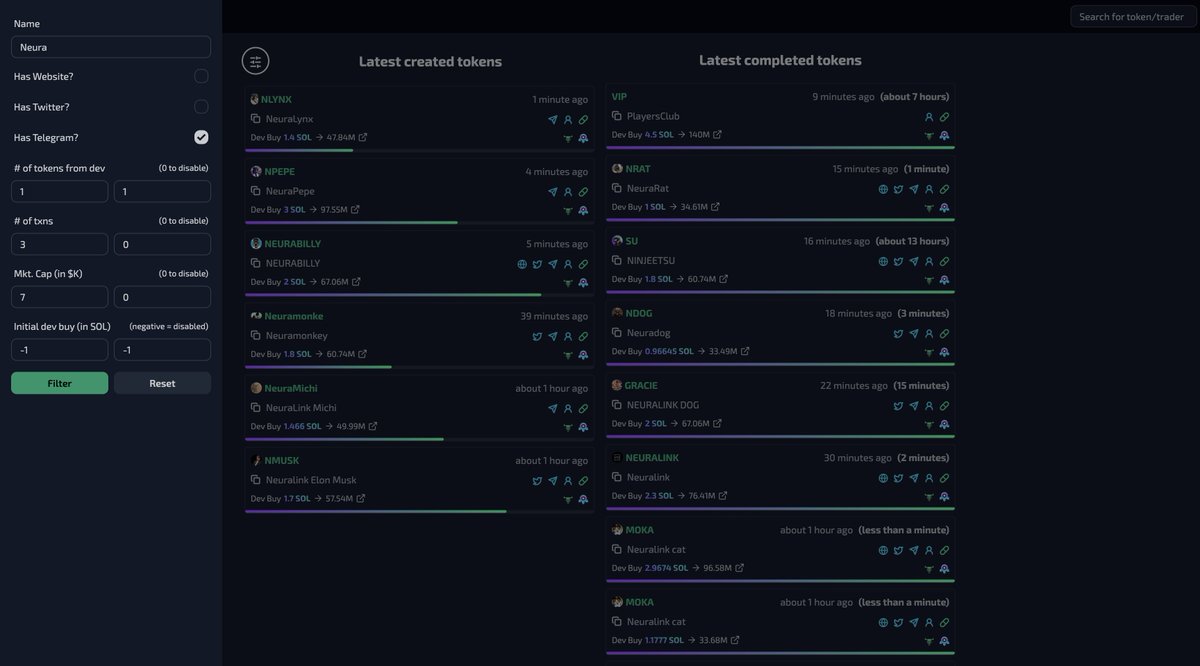Open the NEURABILLY token link
1200x666 pixels.
292,243
